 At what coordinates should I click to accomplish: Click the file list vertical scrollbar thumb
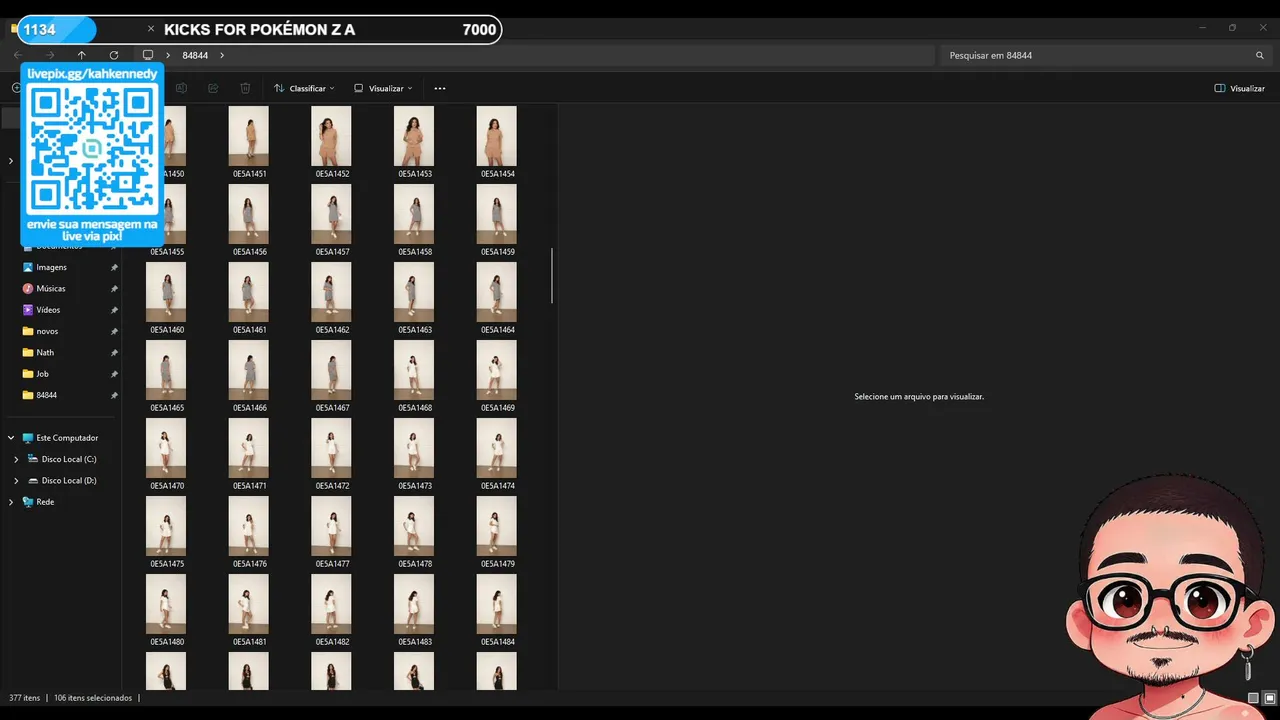point(552,276)
